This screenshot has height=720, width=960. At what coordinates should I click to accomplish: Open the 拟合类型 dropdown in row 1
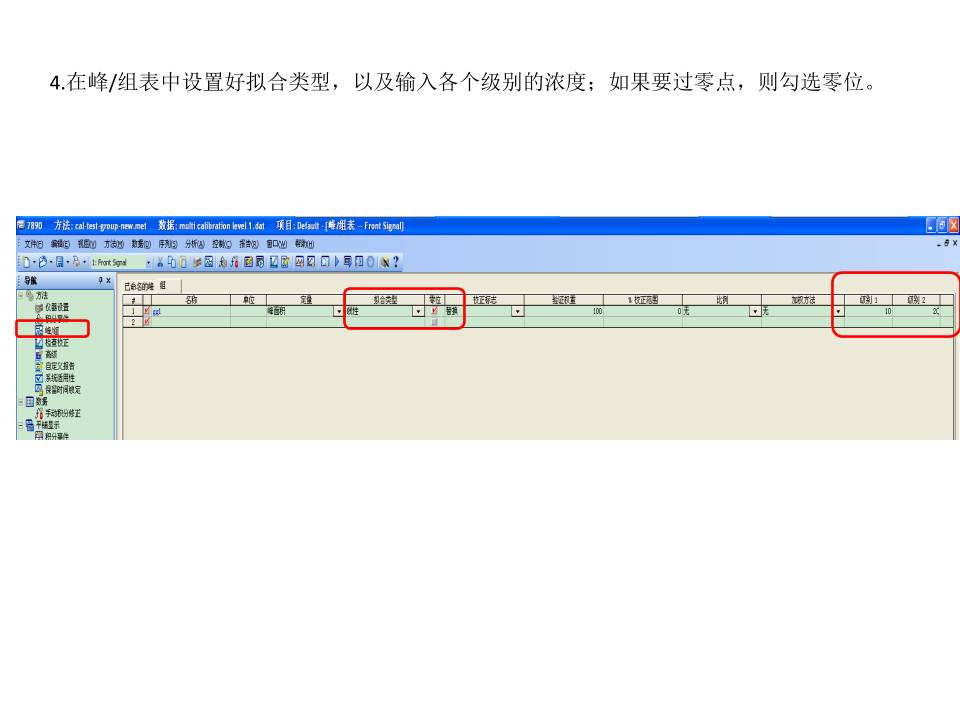(418, 311)
